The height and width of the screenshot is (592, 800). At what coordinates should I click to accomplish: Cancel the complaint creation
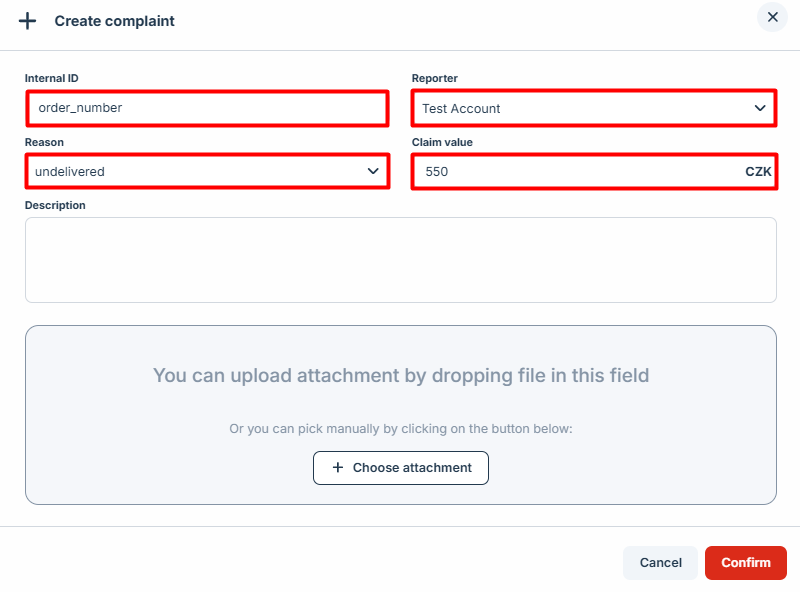tap(660, 563)
